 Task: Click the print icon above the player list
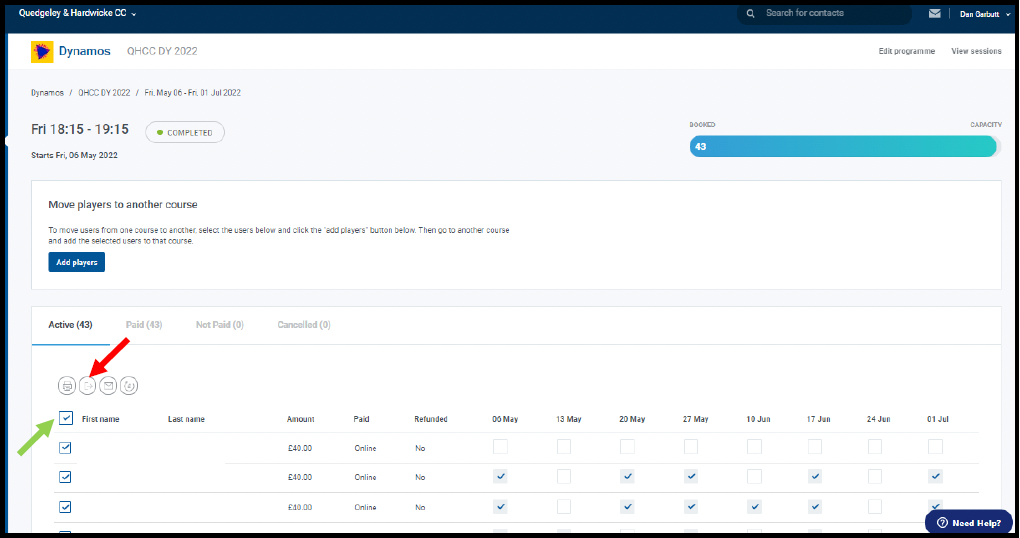pos(67,385)
